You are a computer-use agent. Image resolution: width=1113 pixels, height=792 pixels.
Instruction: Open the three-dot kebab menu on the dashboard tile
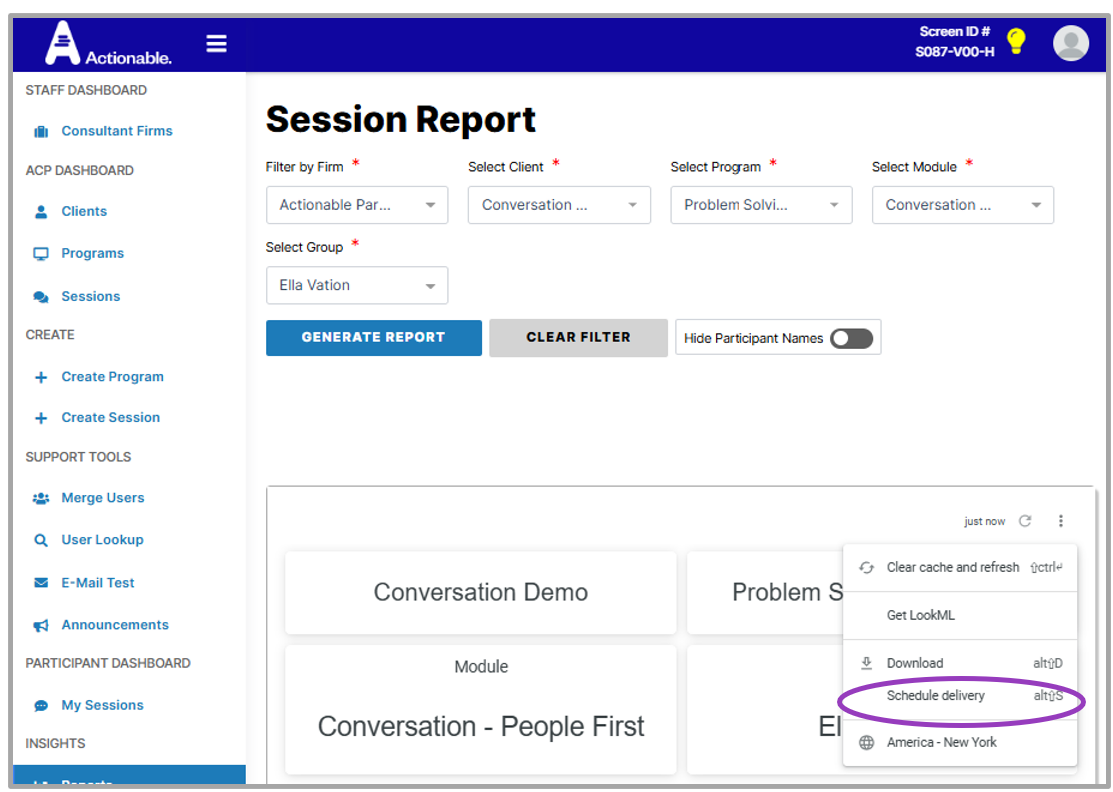1061,521
